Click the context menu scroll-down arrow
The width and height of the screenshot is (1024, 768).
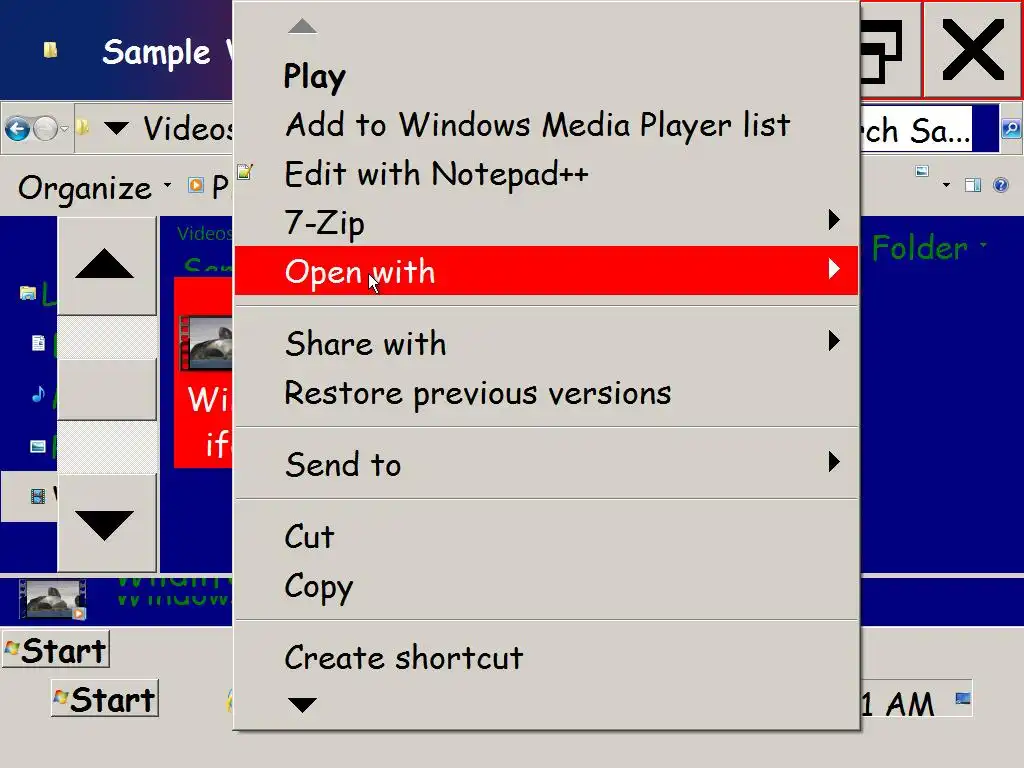pos(302,705)
